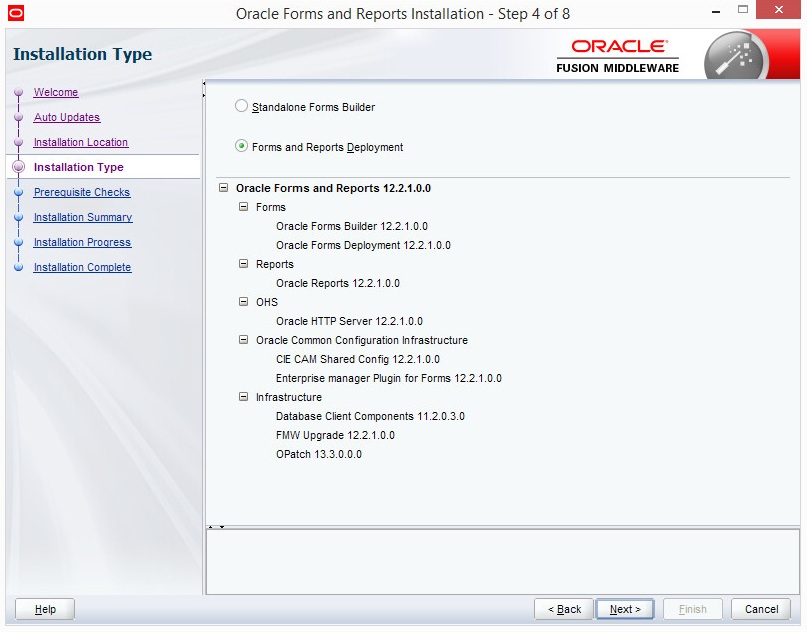Click the Oracle logo icon in title bar

click(16, 13)
